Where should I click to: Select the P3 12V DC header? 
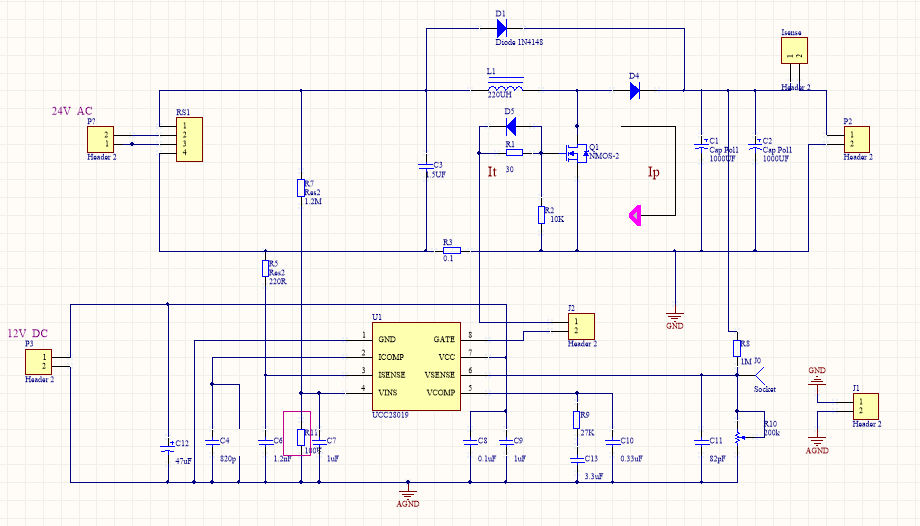[38, 362]
